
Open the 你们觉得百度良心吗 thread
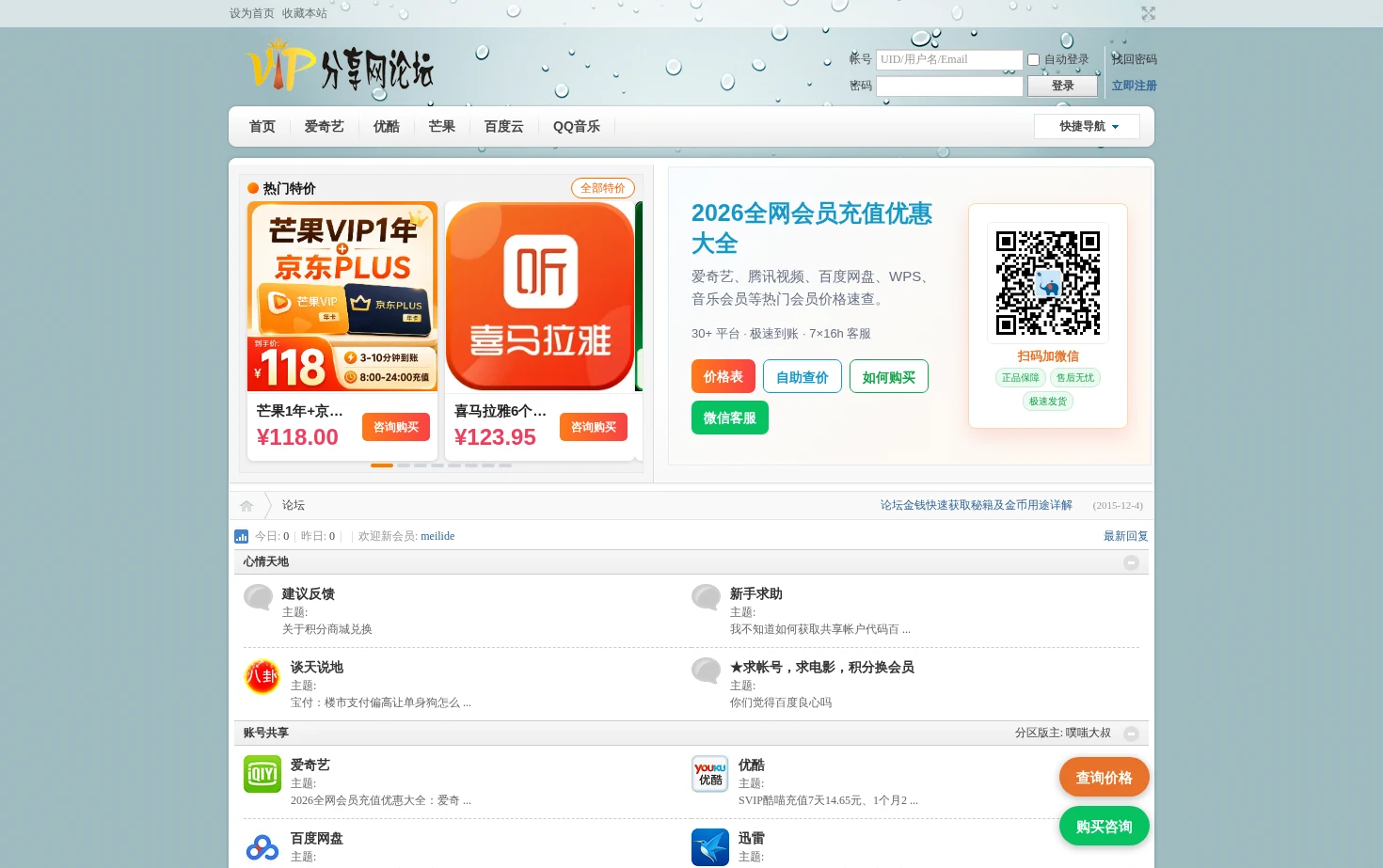click(781, 702)
